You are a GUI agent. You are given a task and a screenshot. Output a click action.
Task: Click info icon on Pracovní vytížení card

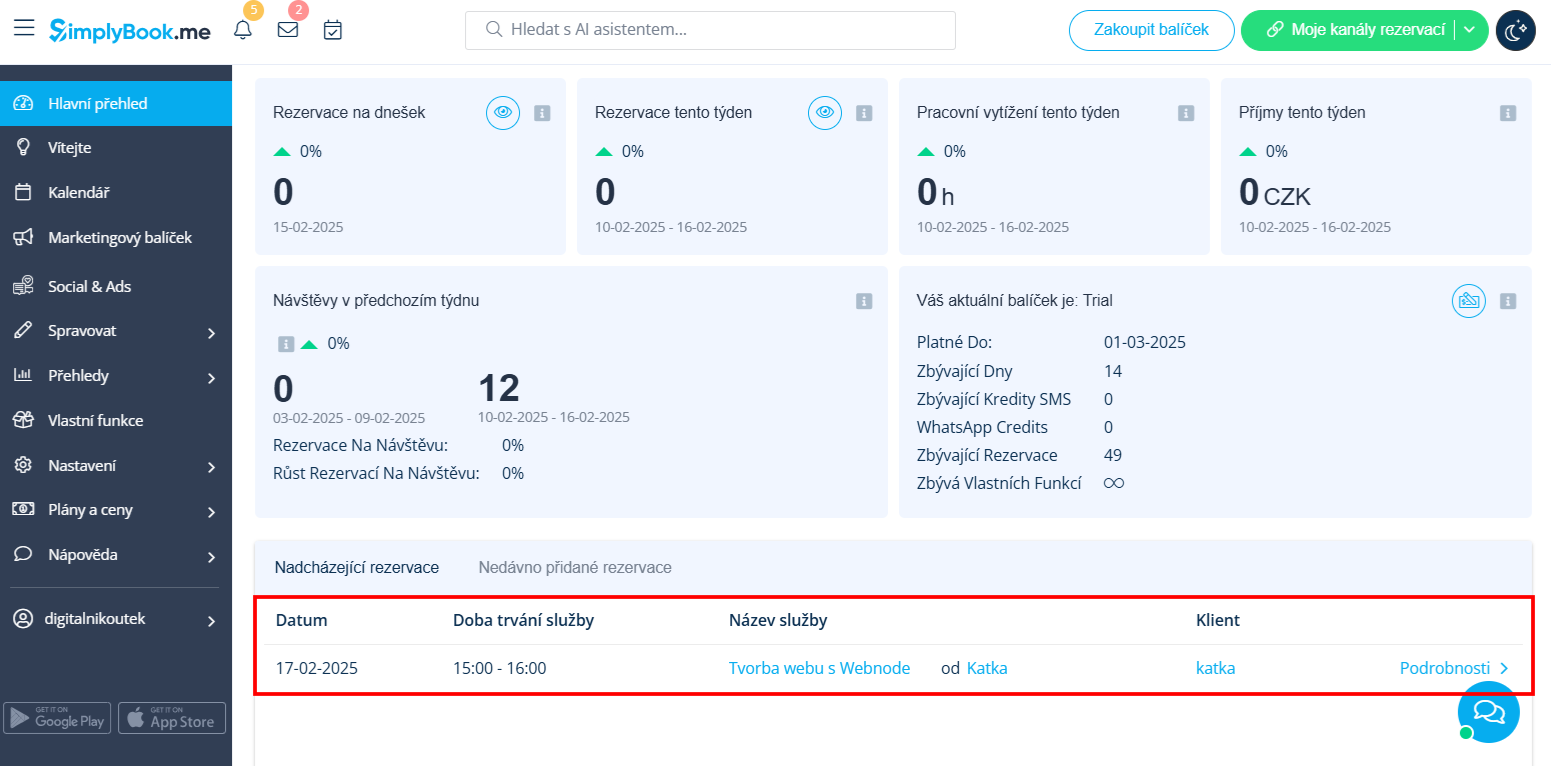(x=1186, y=113)
